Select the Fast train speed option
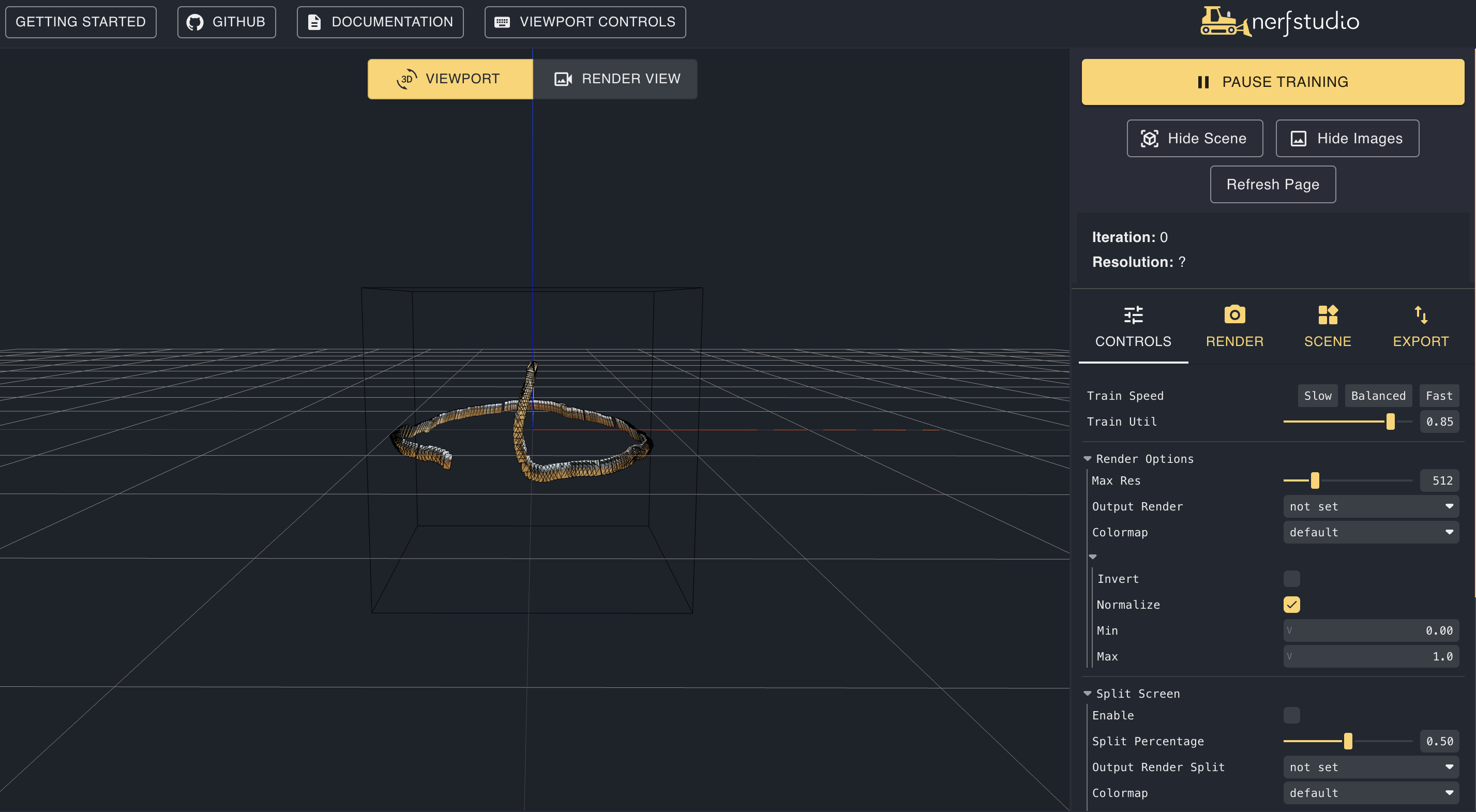 pyautogui.click(x=1439, y=396)
